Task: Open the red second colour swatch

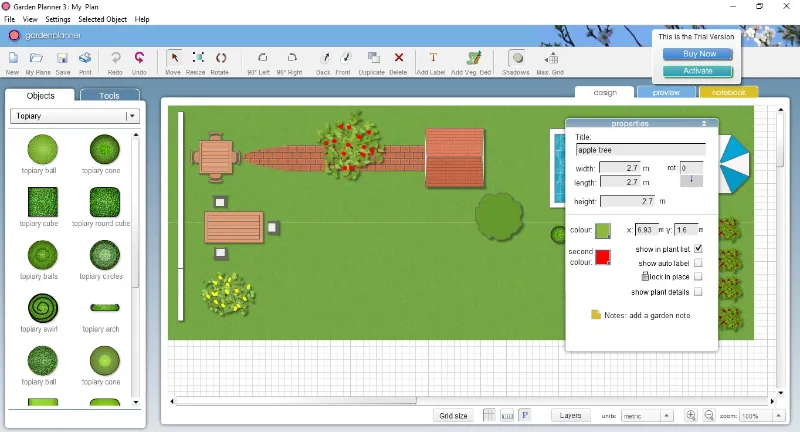Action: pyautogui.click(x=603, y=257)
